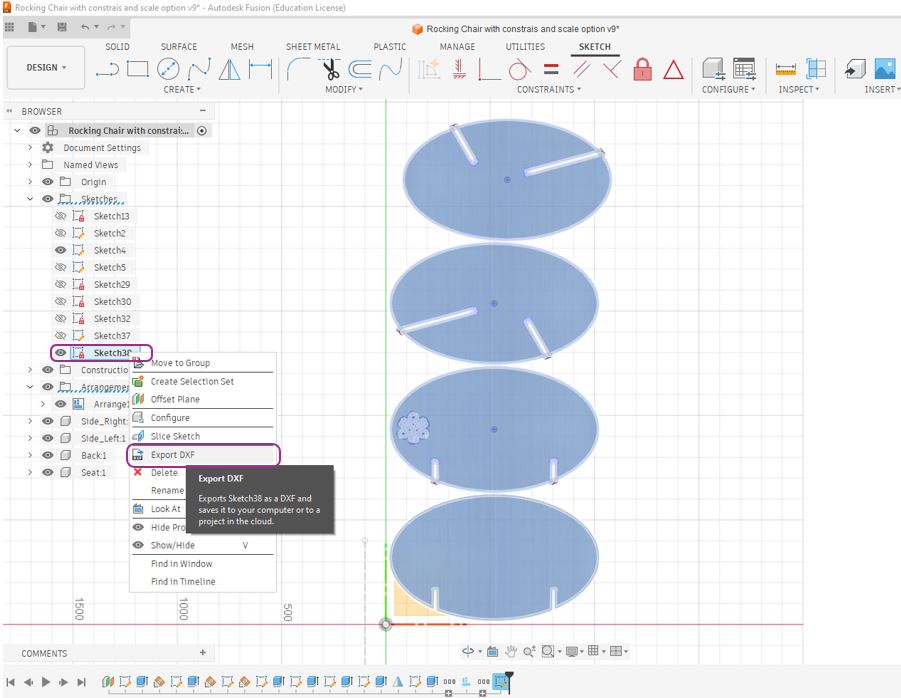Choose Create Selection Set menu entry
901x698 pixels.
(203, 381)
